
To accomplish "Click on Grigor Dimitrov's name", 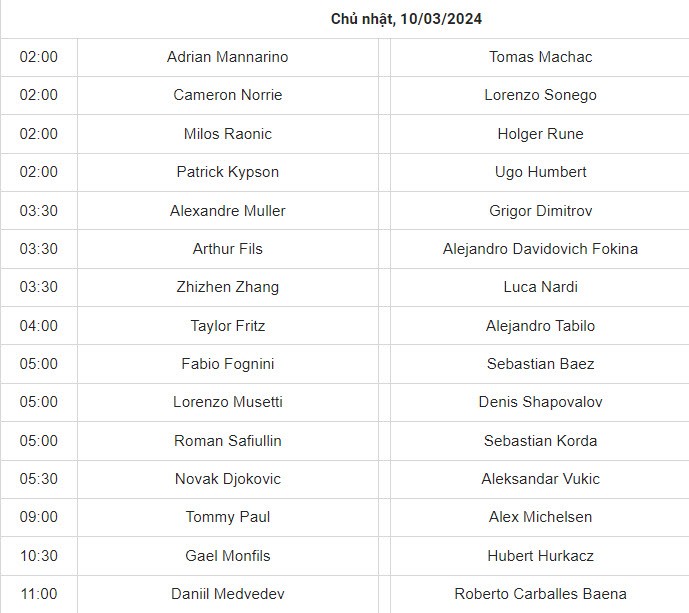I will [x=540, y=210].
